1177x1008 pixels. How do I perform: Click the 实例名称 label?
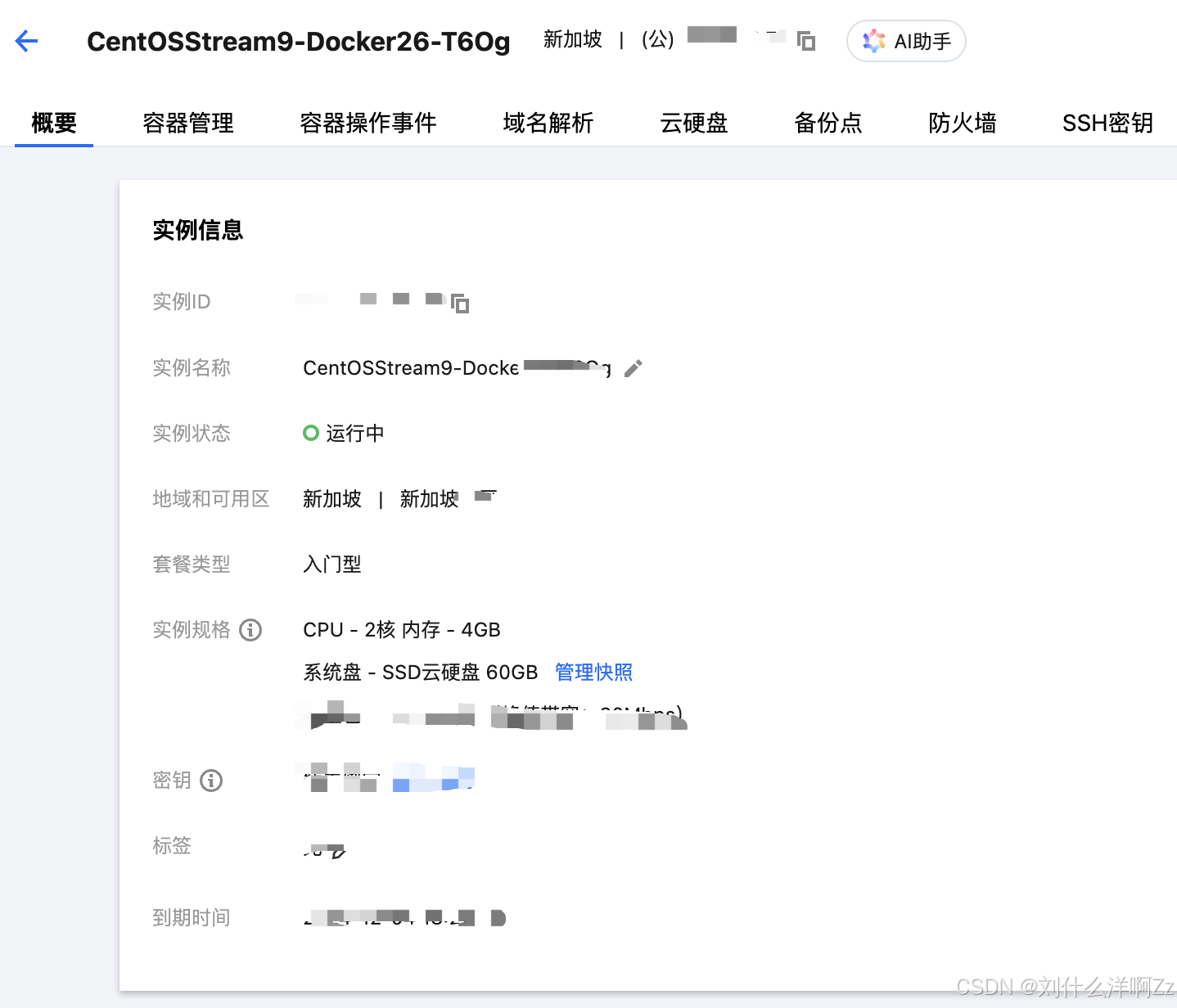[192, 368]
